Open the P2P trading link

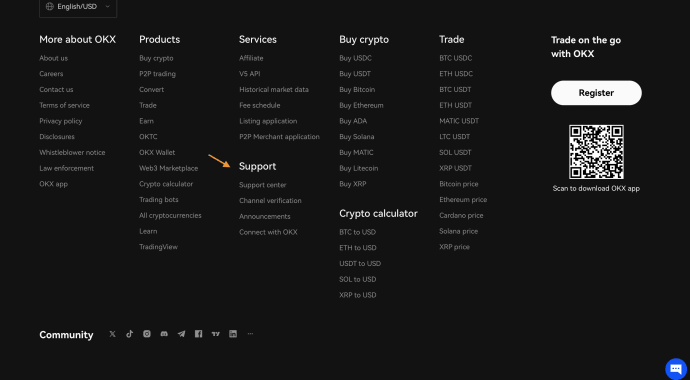coord(158,74)
